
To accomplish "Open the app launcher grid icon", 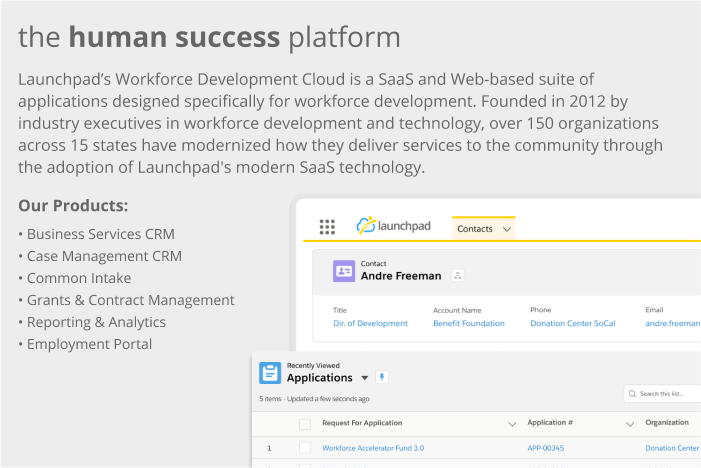I will coord(327,227).
